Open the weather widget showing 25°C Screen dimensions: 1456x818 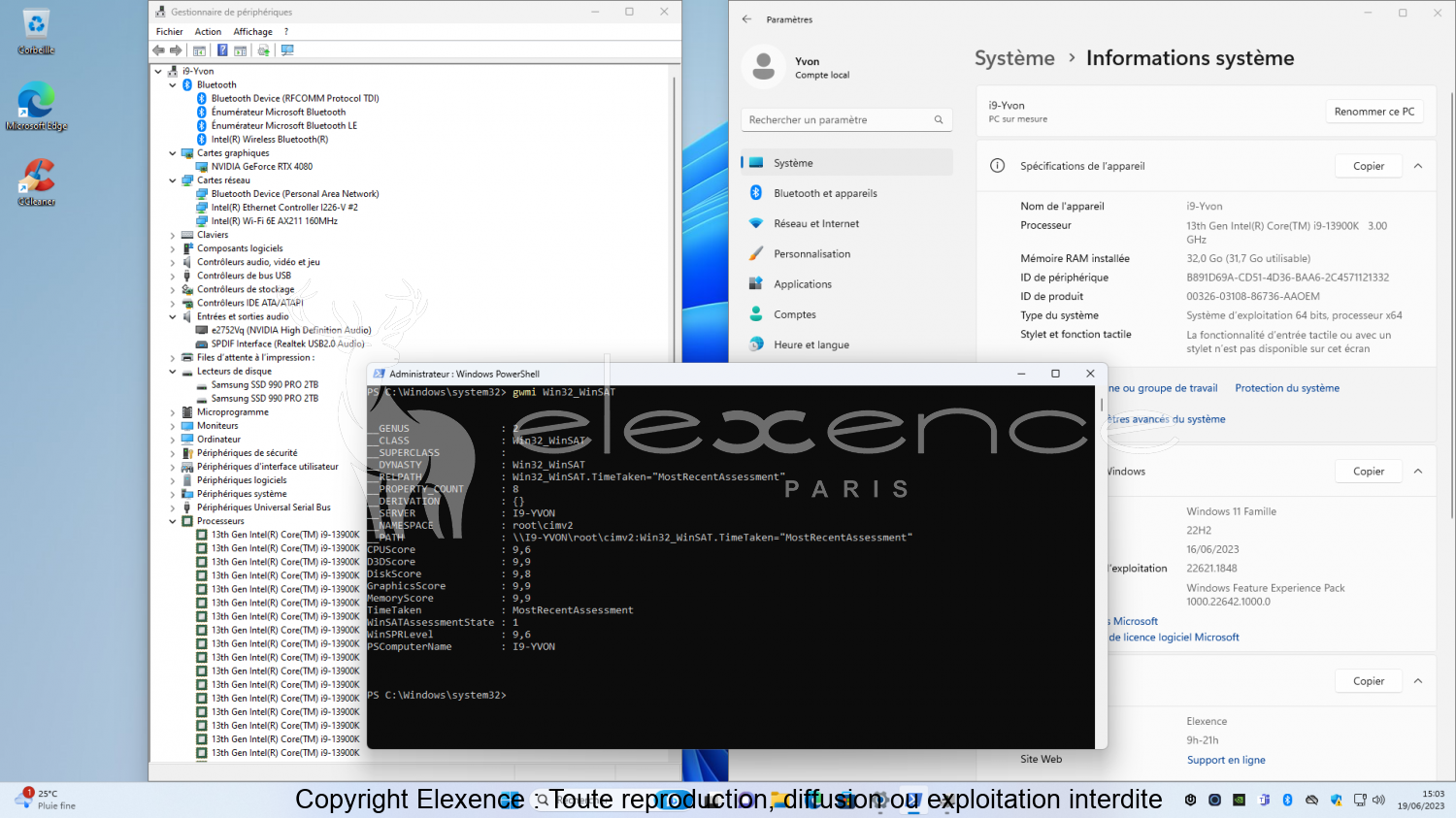45,800
